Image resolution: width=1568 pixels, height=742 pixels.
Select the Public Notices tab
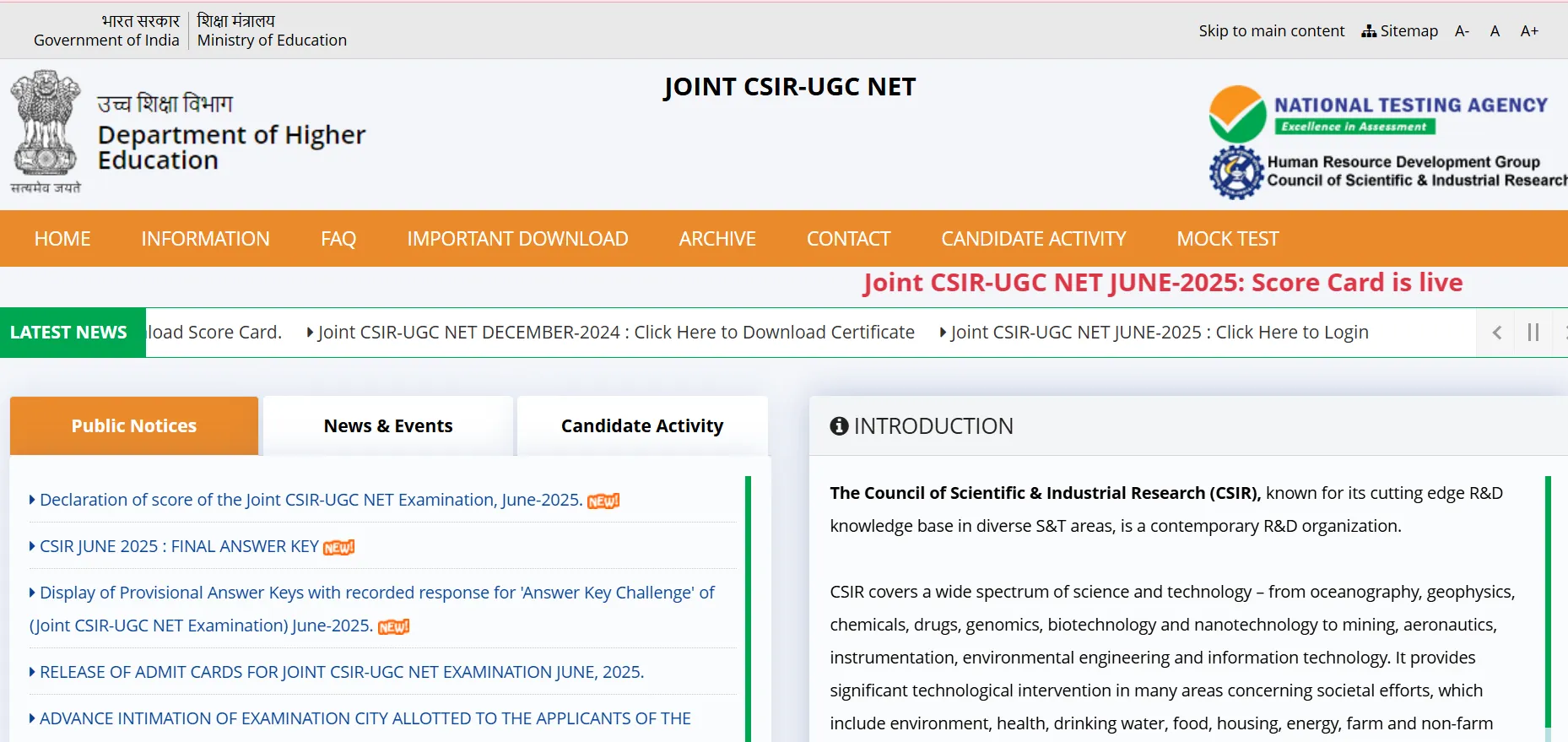134,426
